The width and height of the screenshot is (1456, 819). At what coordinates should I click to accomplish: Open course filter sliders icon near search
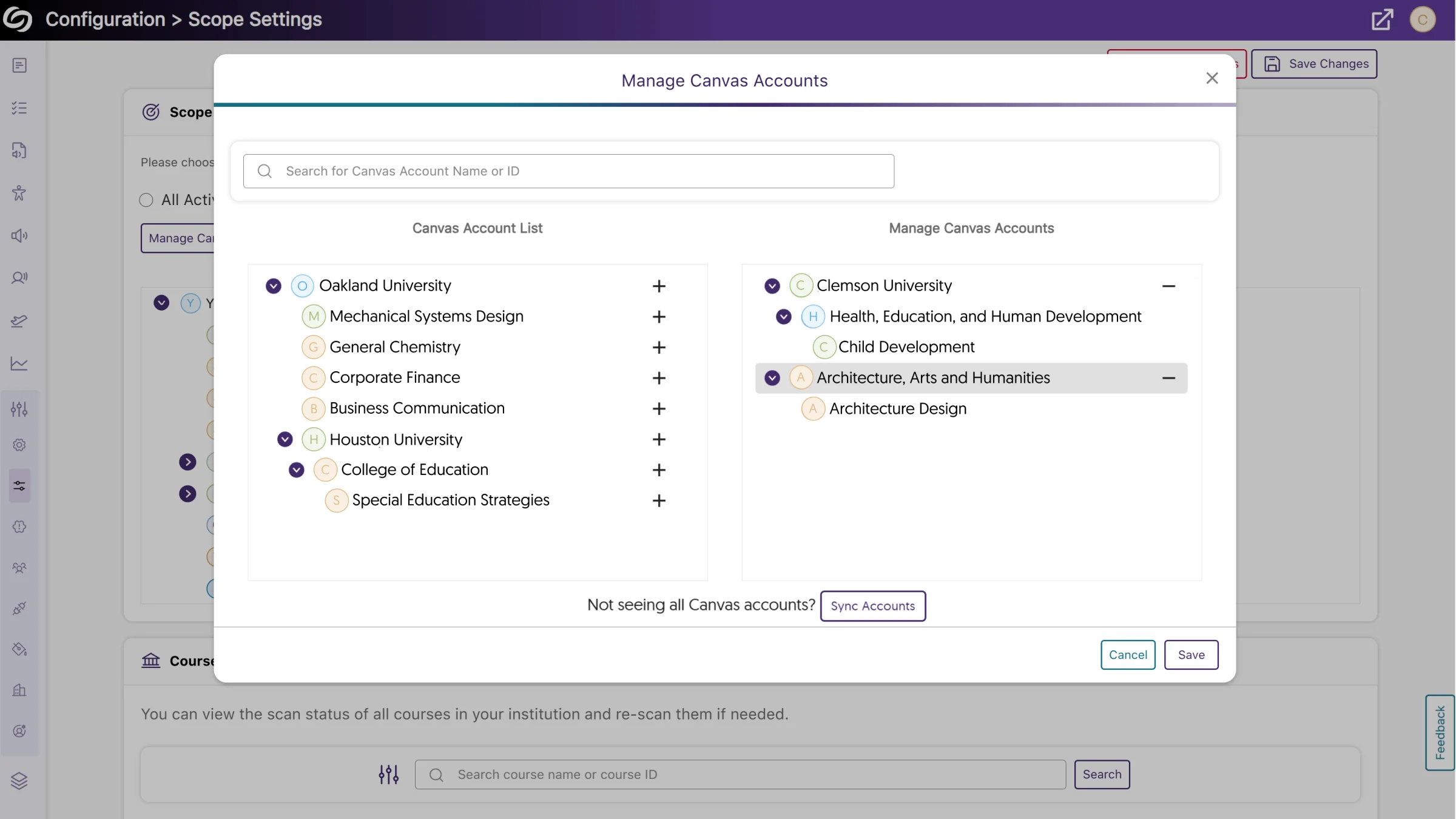pyautogui.click(x=389, y=774)
